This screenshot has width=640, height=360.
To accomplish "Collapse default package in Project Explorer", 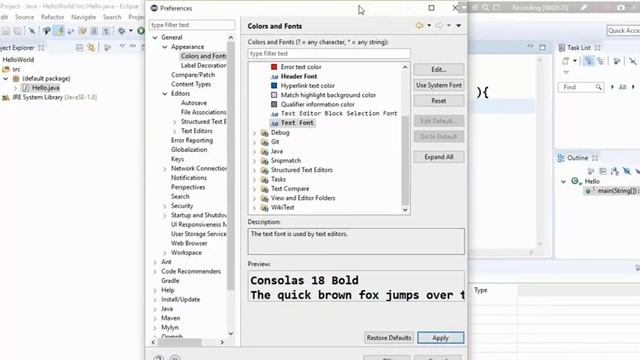I will (6, 78).
